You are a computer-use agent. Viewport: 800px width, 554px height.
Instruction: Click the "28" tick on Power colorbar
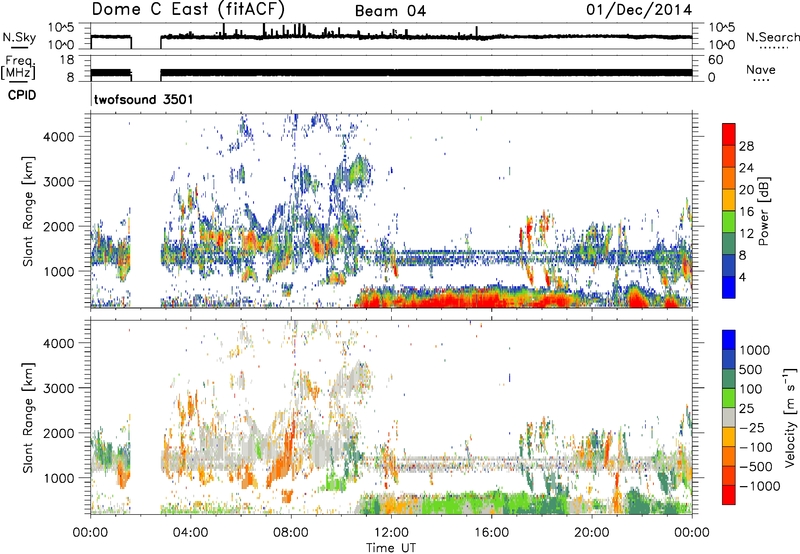coord(746,146)
